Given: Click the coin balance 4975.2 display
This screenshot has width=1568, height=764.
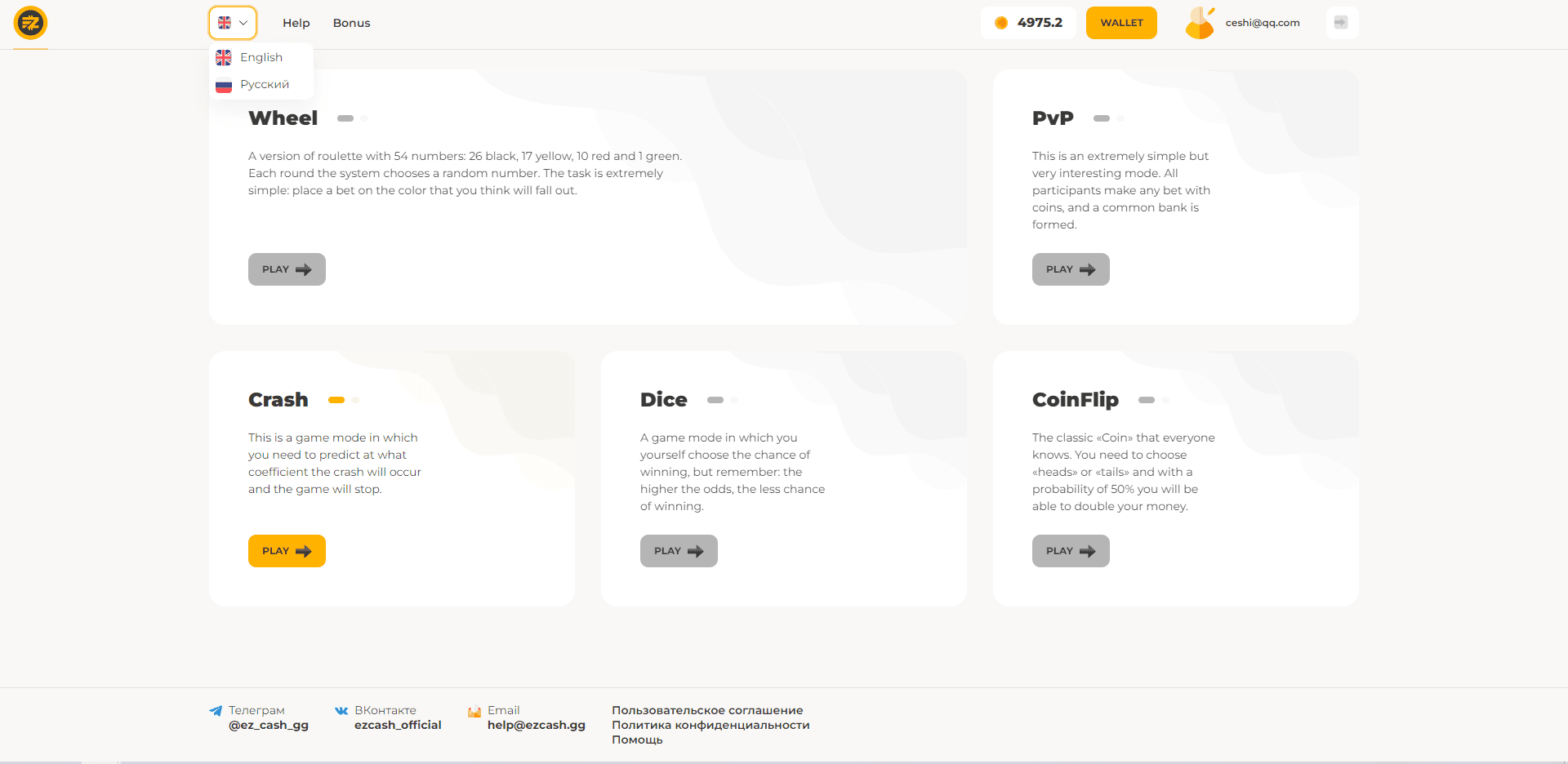Looking at the screenshot, I should point(1028,23).
